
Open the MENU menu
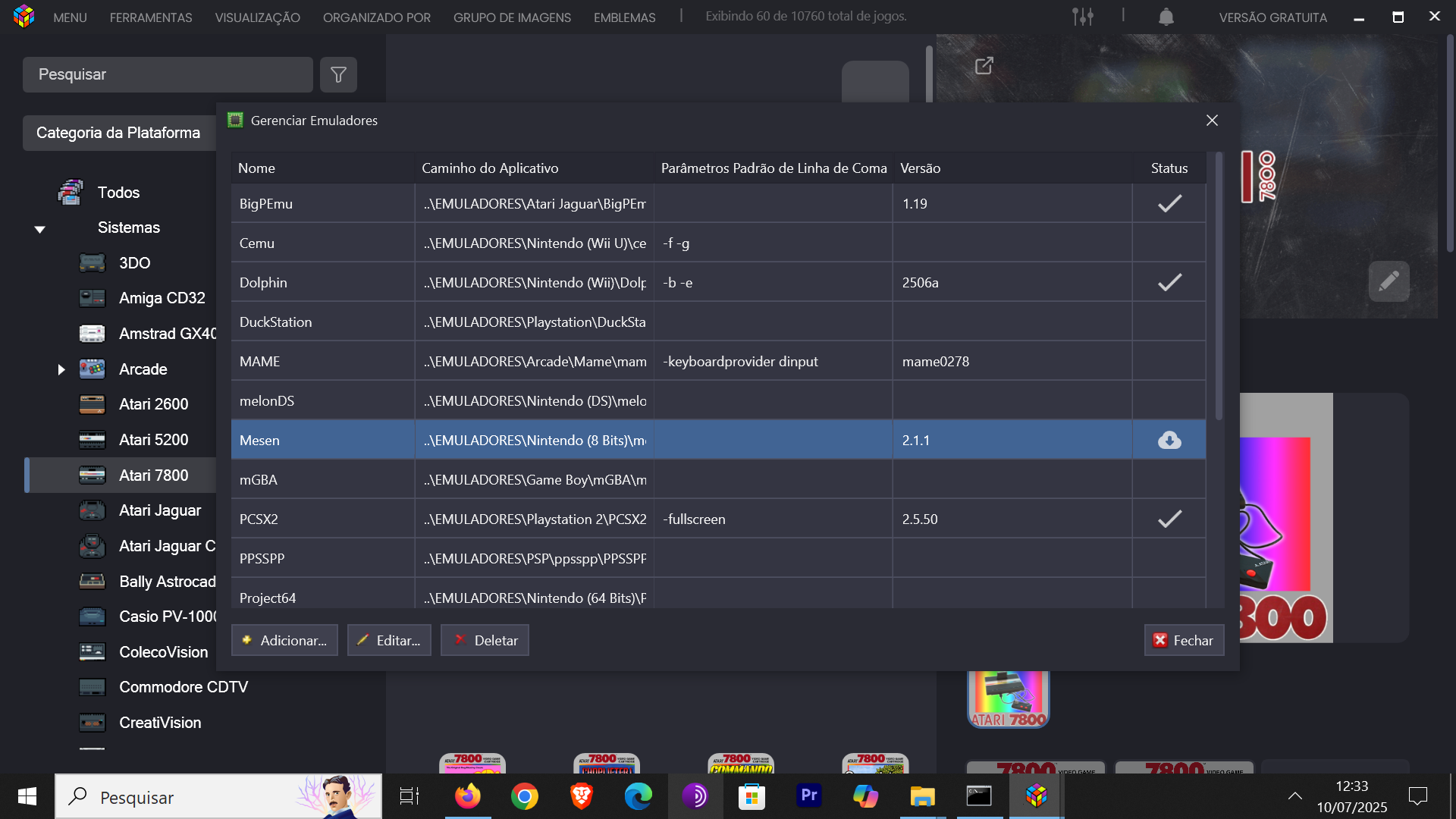point(70,17)
